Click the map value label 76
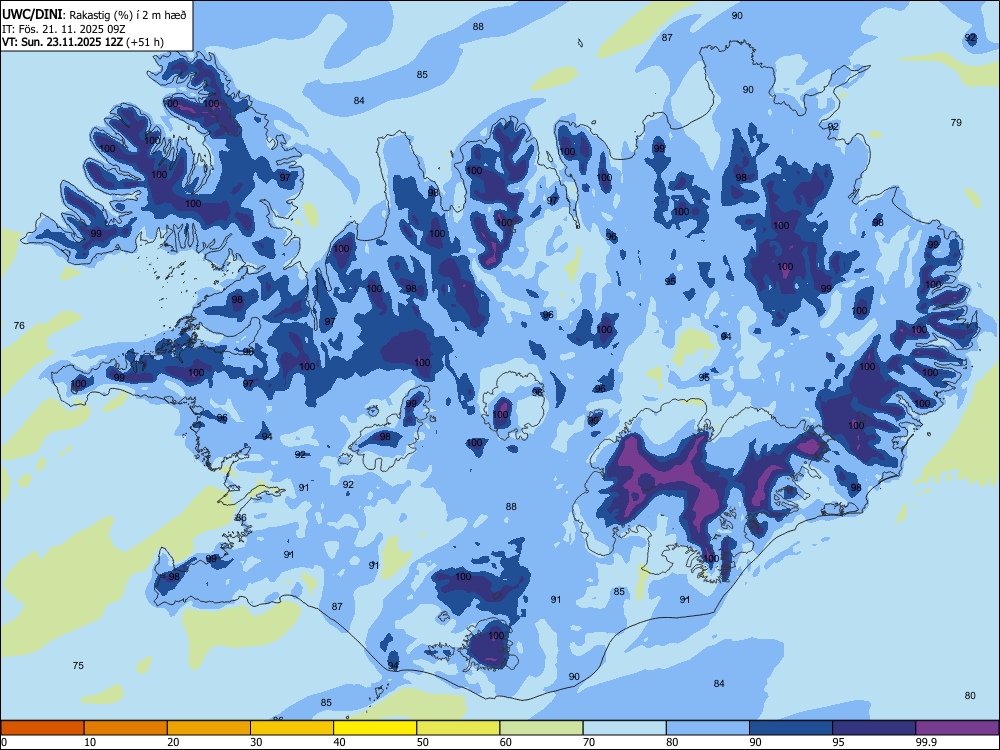 coord(19,325)
